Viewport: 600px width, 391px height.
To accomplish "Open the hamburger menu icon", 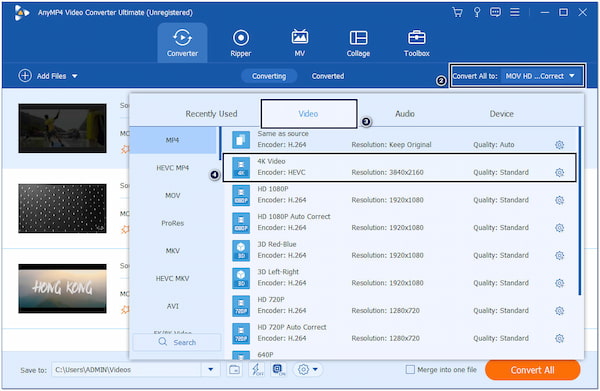I will point(515,12).
